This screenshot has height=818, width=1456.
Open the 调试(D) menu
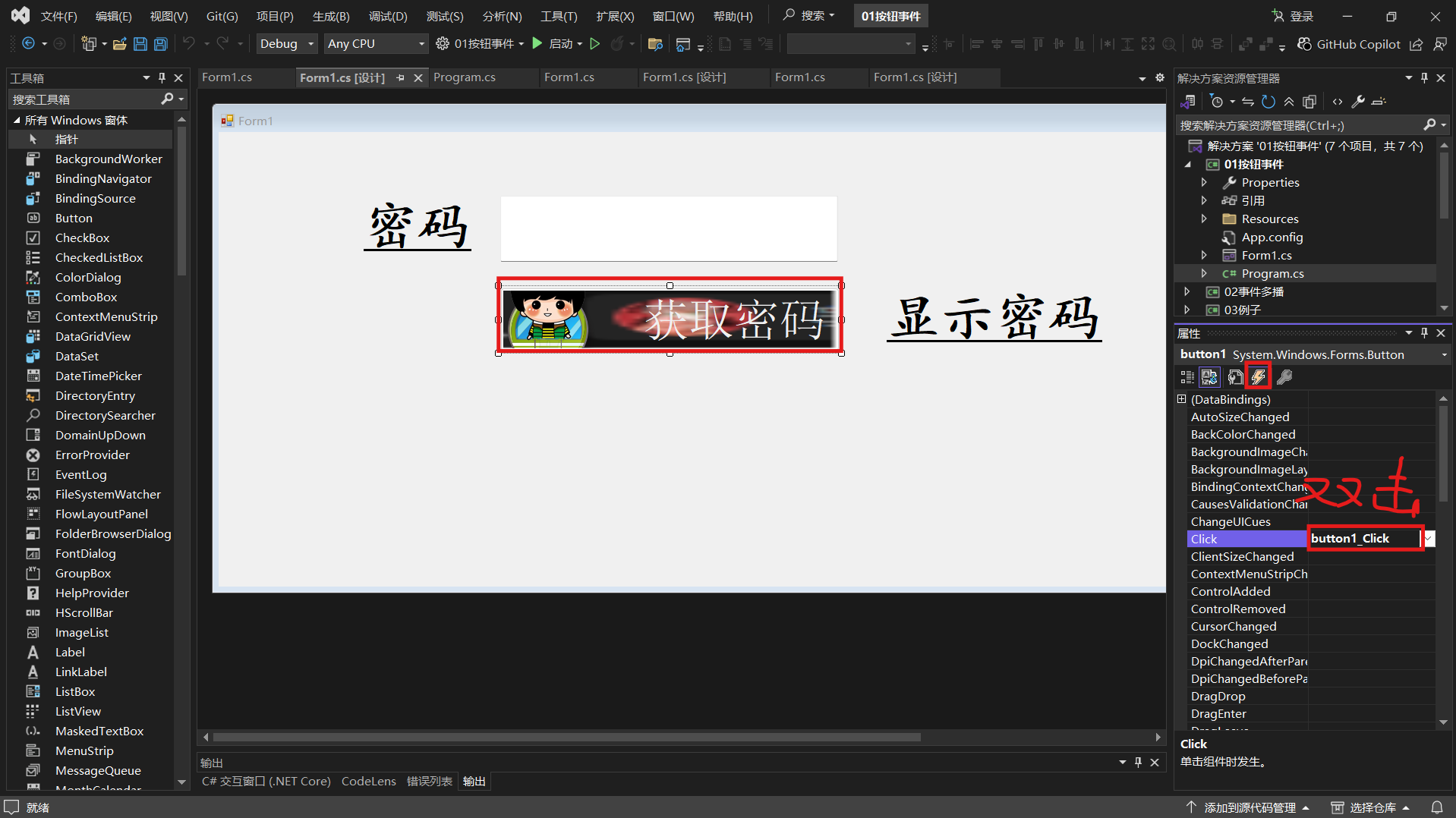388,16
